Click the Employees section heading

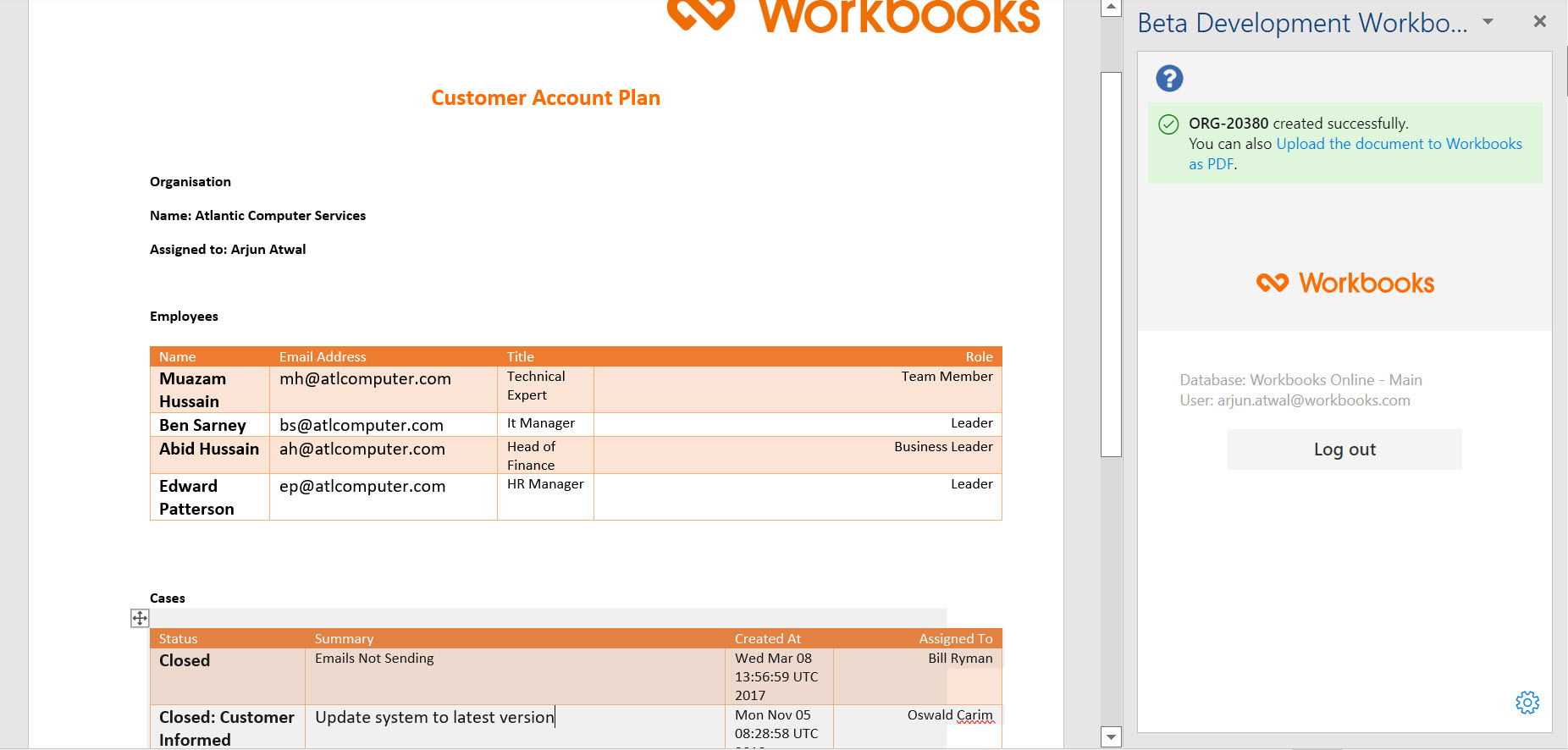point(184,317)
